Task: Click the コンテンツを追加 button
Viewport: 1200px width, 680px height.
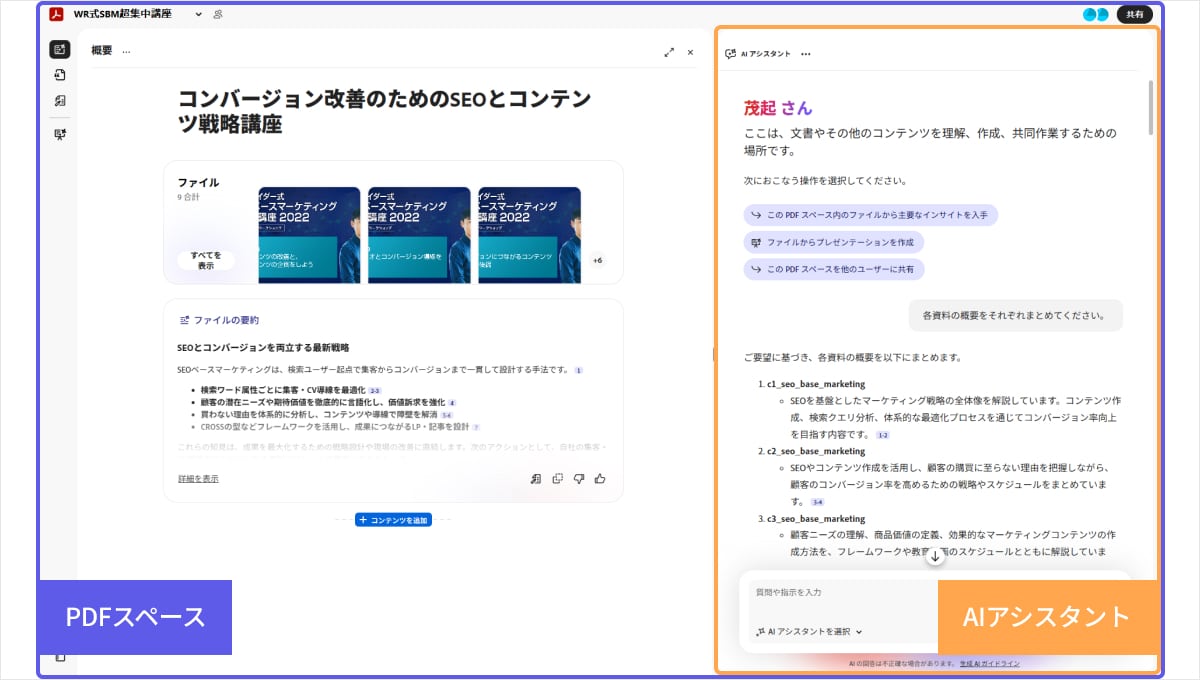Action: (393, 520)
